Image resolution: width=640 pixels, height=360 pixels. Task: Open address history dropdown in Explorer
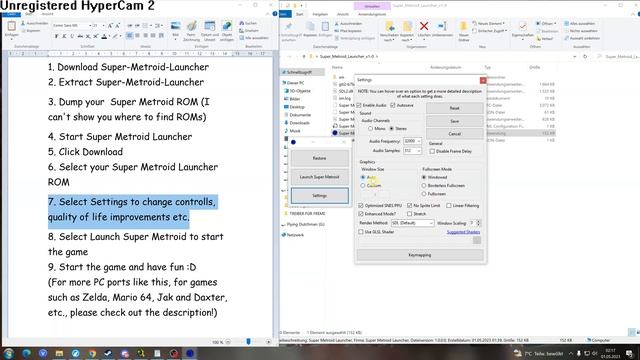(x=574, y=57)
